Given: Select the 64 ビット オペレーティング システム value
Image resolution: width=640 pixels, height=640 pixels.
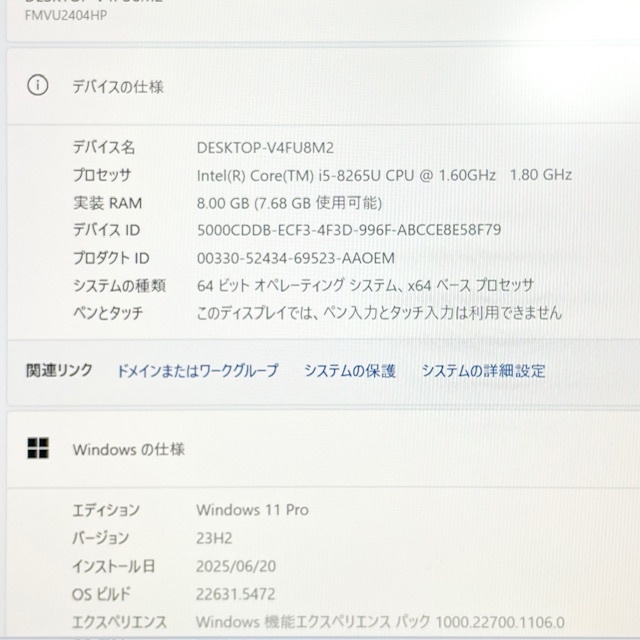Looking at the screenshot, I should [x=365, y=285].
